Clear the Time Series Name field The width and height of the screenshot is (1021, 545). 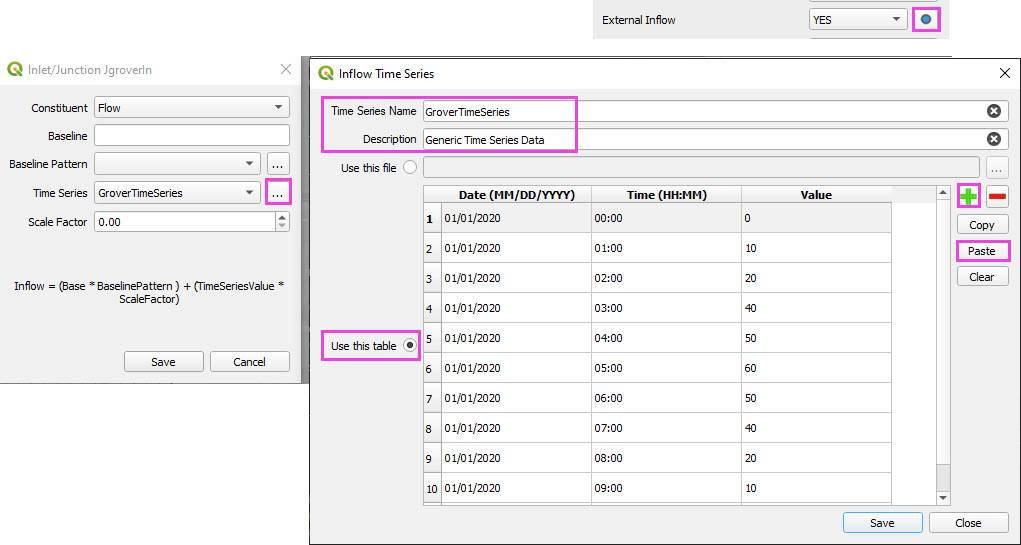click(993, 112)
